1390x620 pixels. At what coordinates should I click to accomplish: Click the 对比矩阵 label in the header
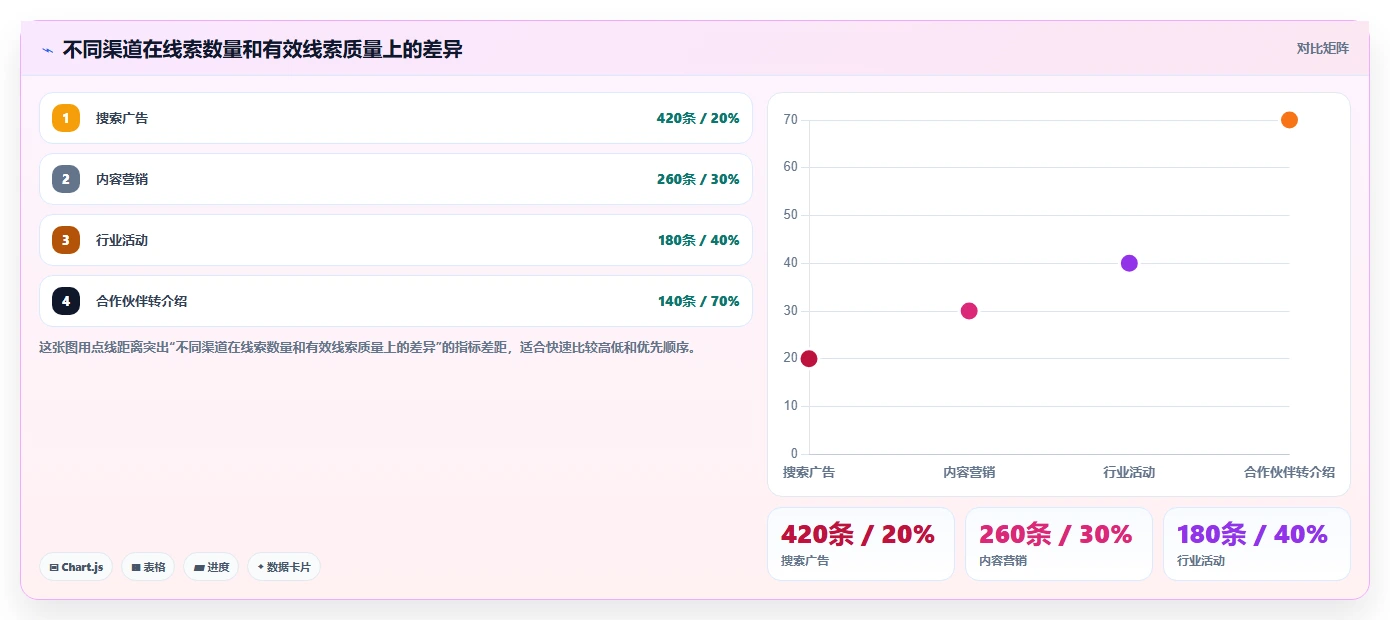pos(1322,48)
